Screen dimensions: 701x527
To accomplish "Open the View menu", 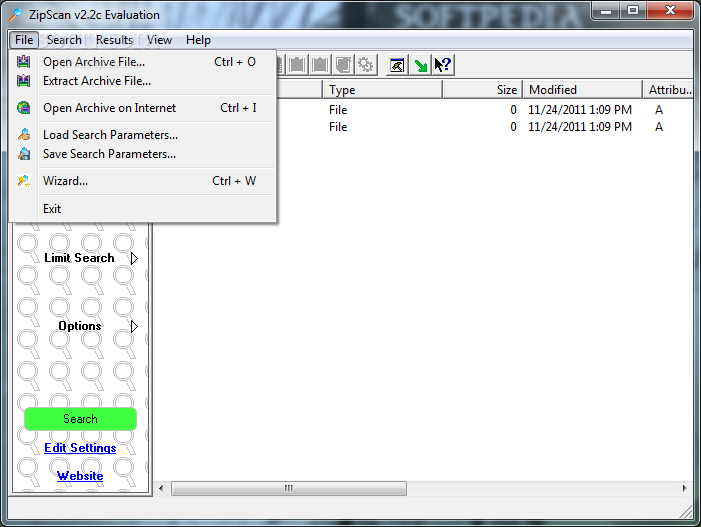I will [x=159, y=40].
